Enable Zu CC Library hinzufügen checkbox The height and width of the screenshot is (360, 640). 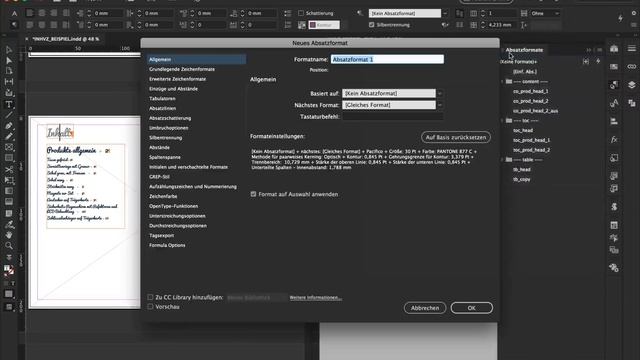pos(150,297)
